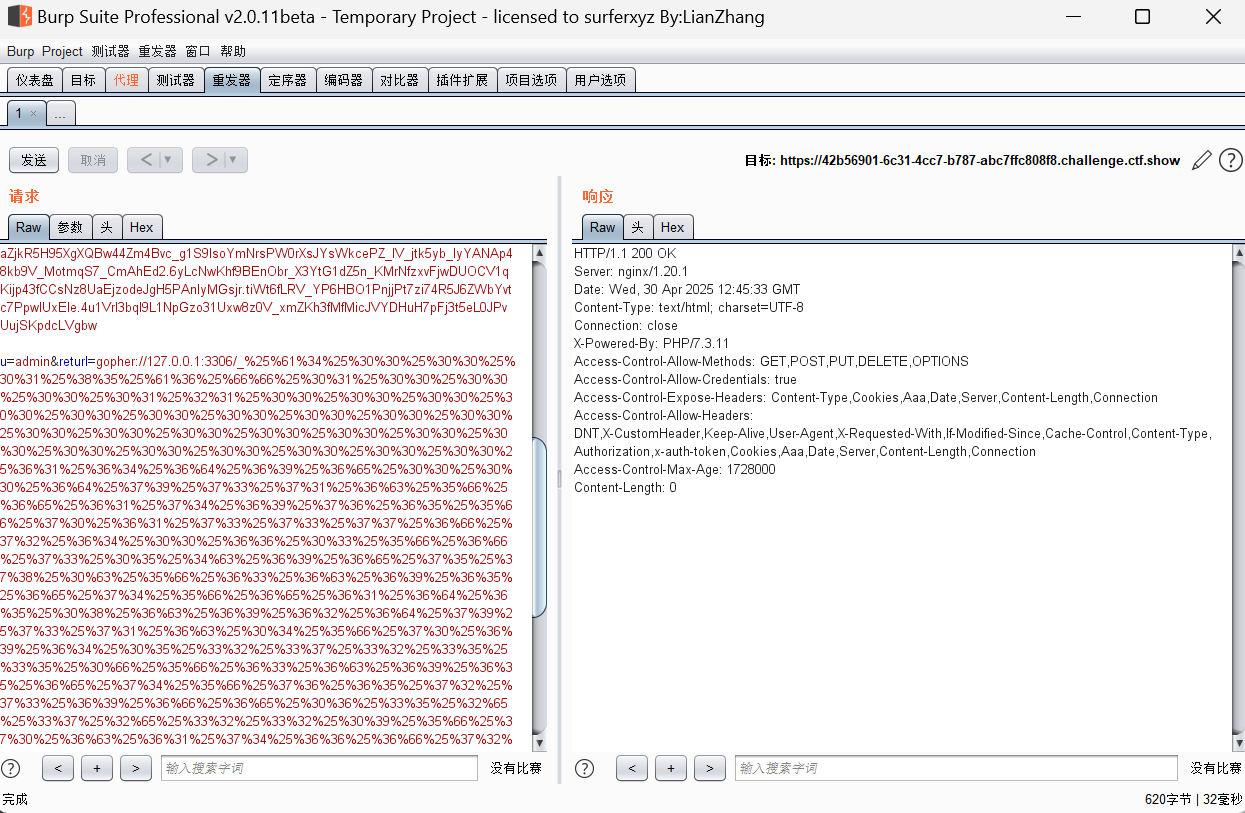The image size is (1245, 813).
Task: Open the Project menu
Action: [x=62, y=51]
